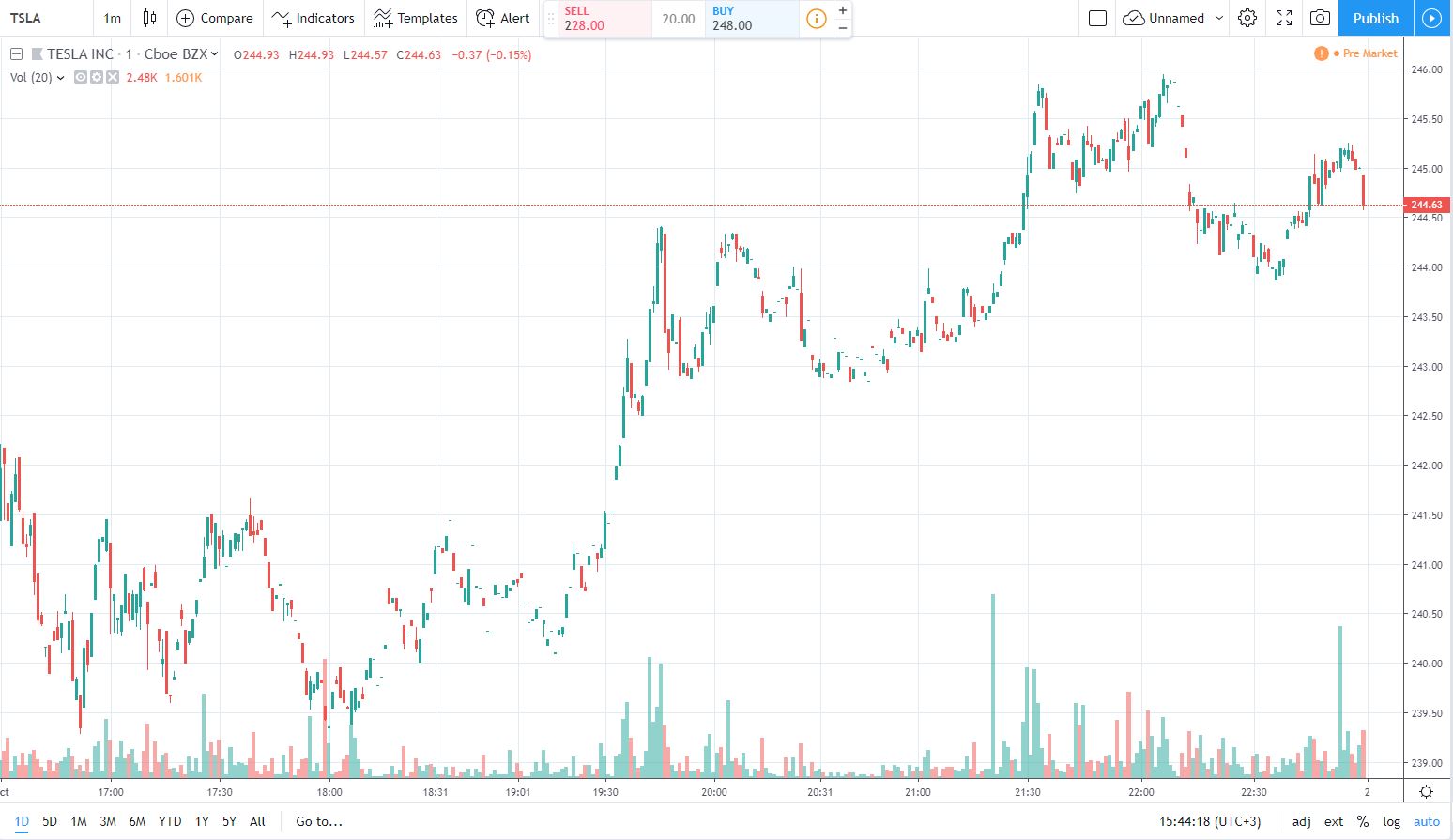This screenshot has height=840, width=1453.
Task: Click the BUY 248.00 button
Action: (x=751, y=18)
